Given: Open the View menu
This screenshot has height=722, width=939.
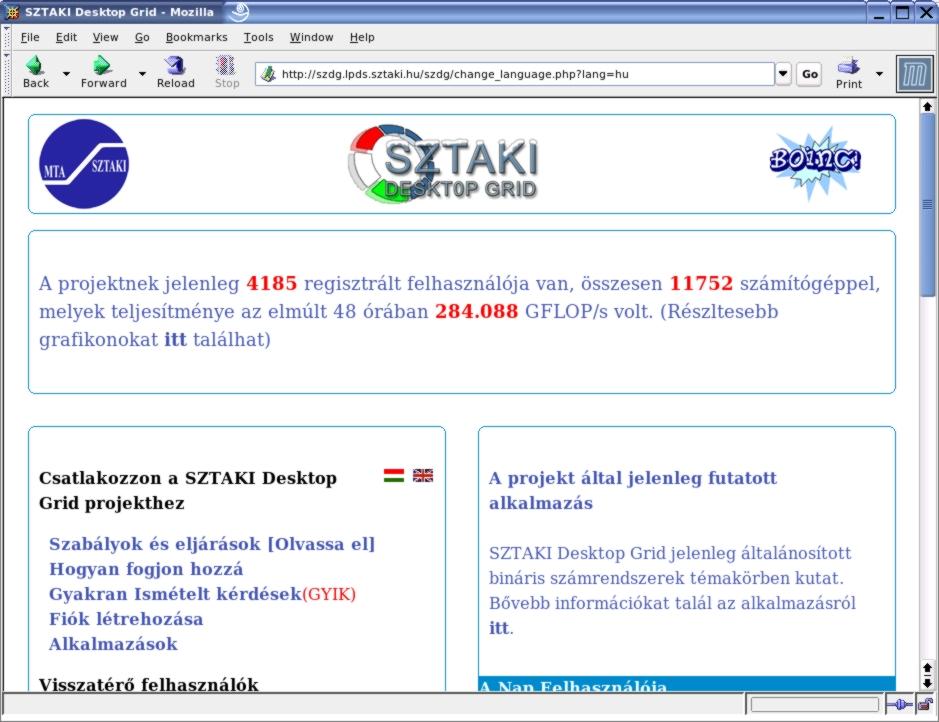Looking at the screenshot, I should pyautogui.click(x=105, y=37).
